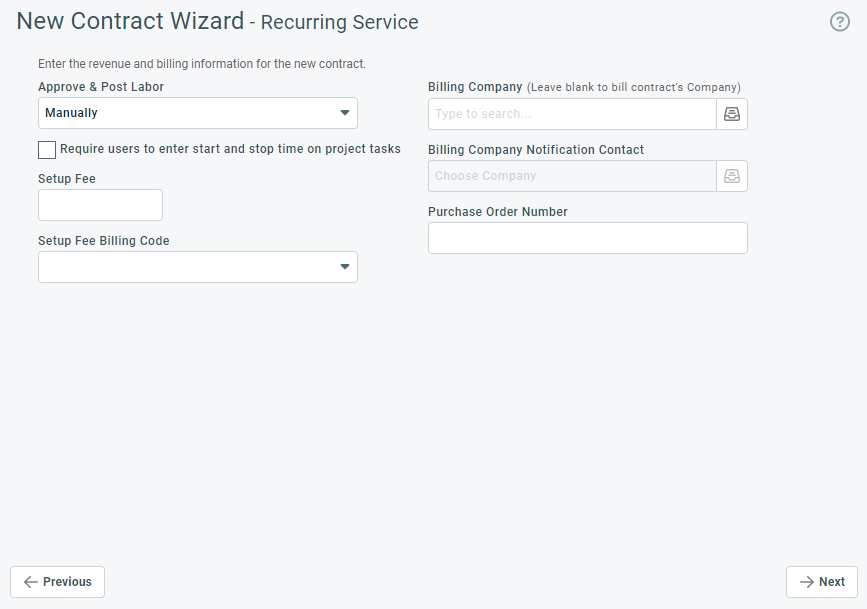Open the Manually combo box
The image size is (867, 609).
pyautogui.click(x=198, y=113)
